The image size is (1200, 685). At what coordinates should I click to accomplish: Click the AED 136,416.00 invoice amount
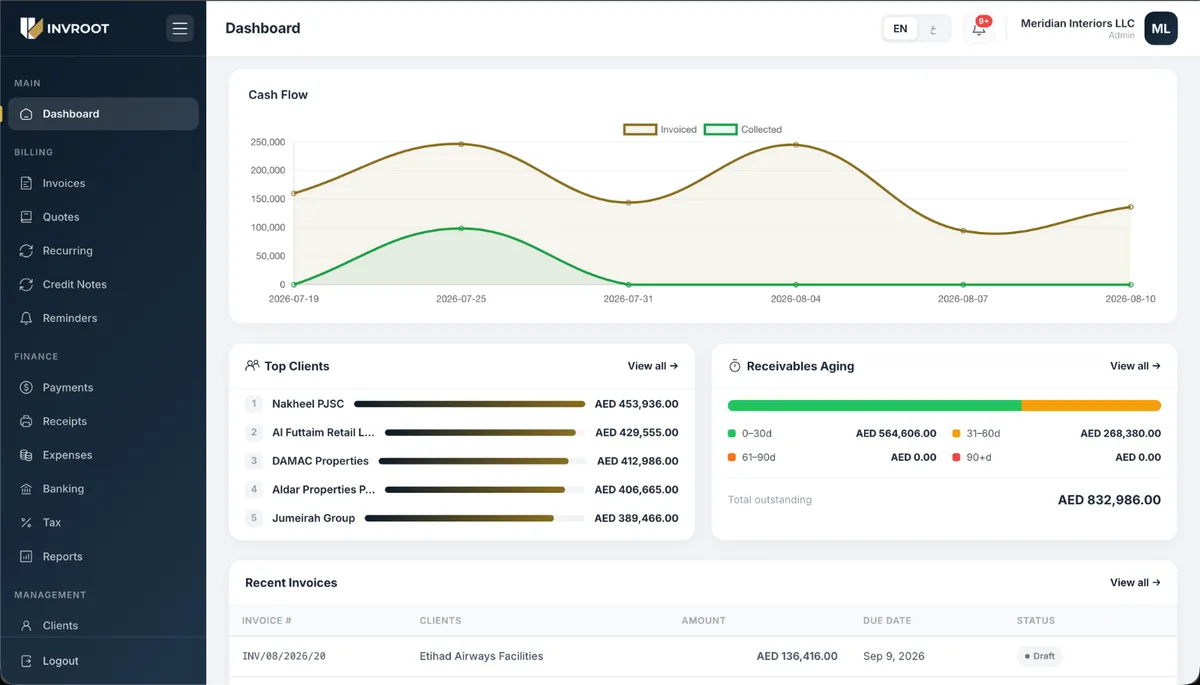(797, 656)
